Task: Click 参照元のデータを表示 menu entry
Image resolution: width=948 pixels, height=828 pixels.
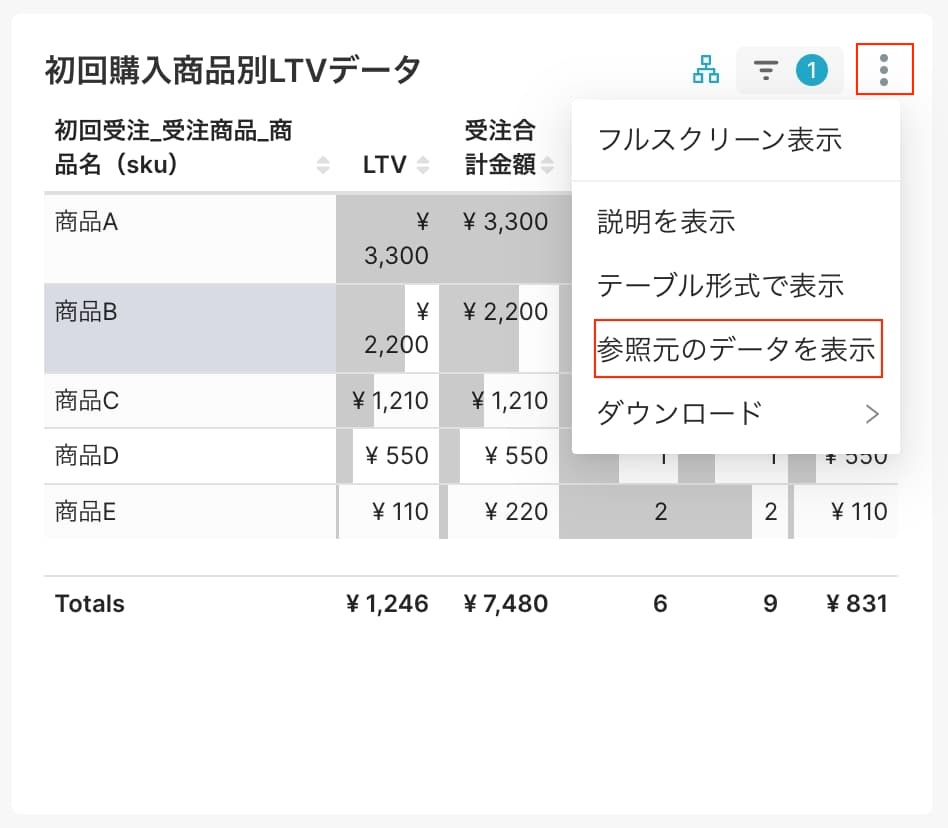Action: click(737, 349)
